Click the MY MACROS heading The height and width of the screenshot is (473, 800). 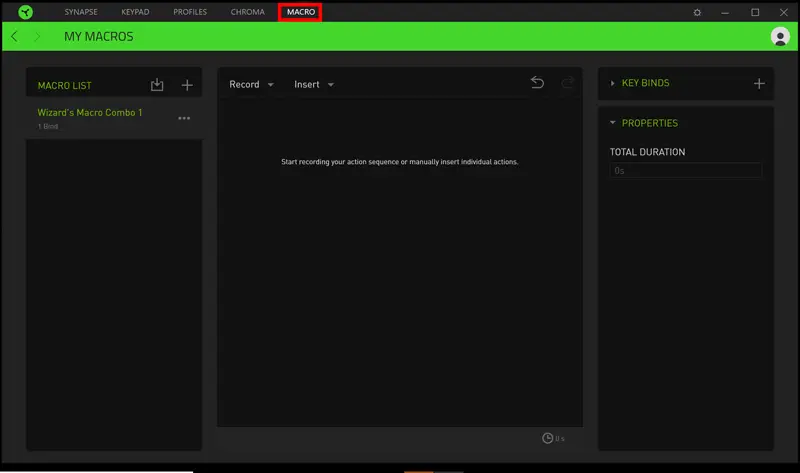(99, 36)
